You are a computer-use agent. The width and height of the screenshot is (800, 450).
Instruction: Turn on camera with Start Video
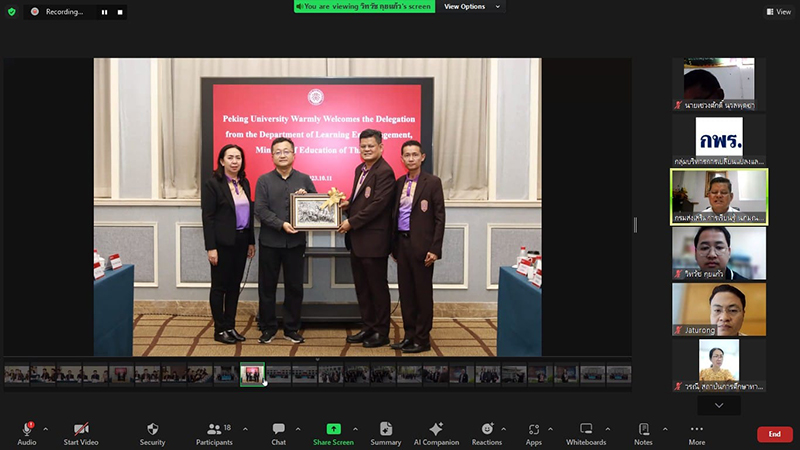(x=81, y=434)
